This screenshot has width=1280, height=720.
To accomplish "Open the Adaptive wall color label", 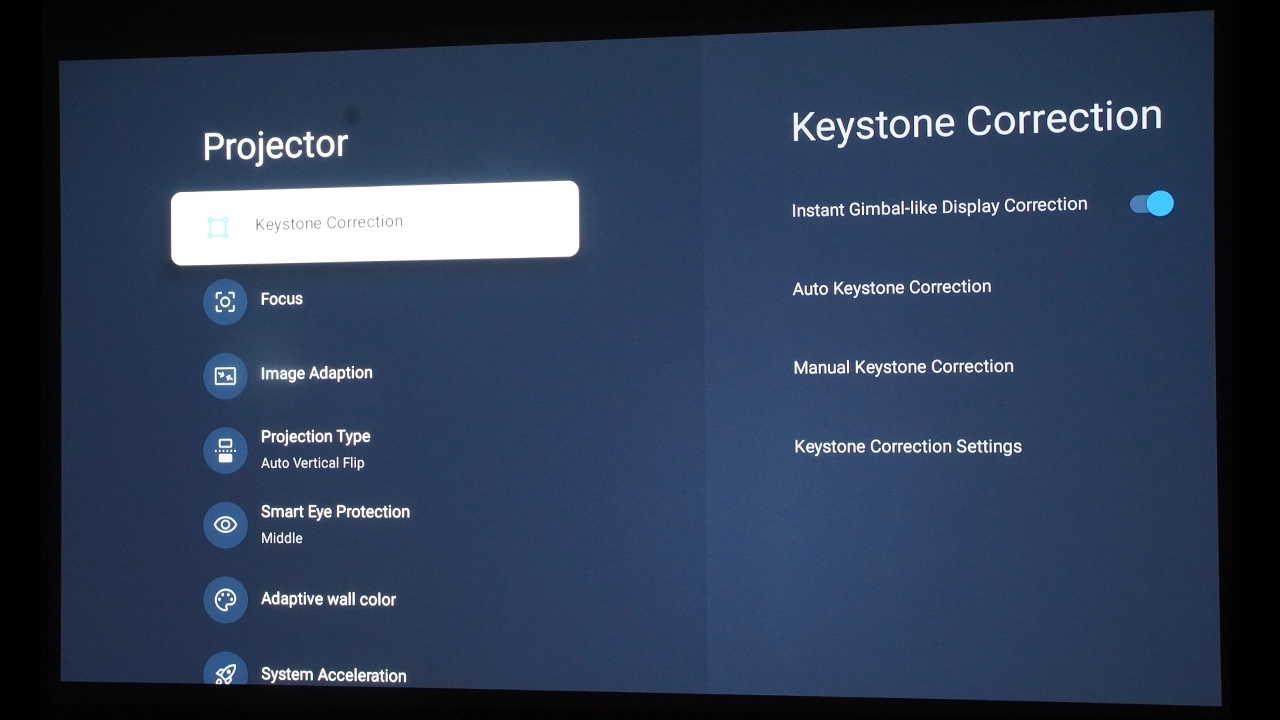I will click(328, 599).
